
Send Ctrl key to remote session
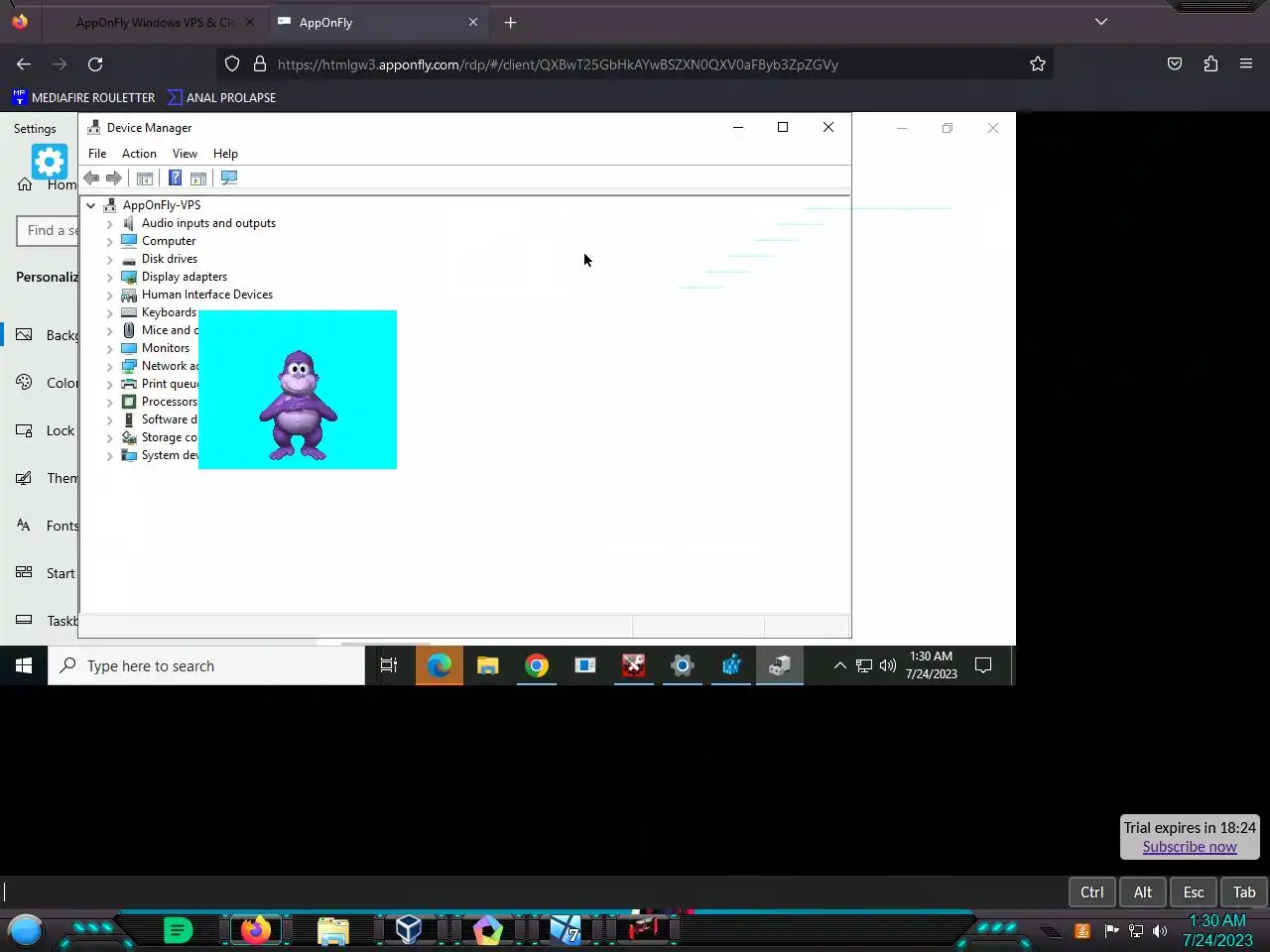pyautogui.click(x=1092, y=892)
